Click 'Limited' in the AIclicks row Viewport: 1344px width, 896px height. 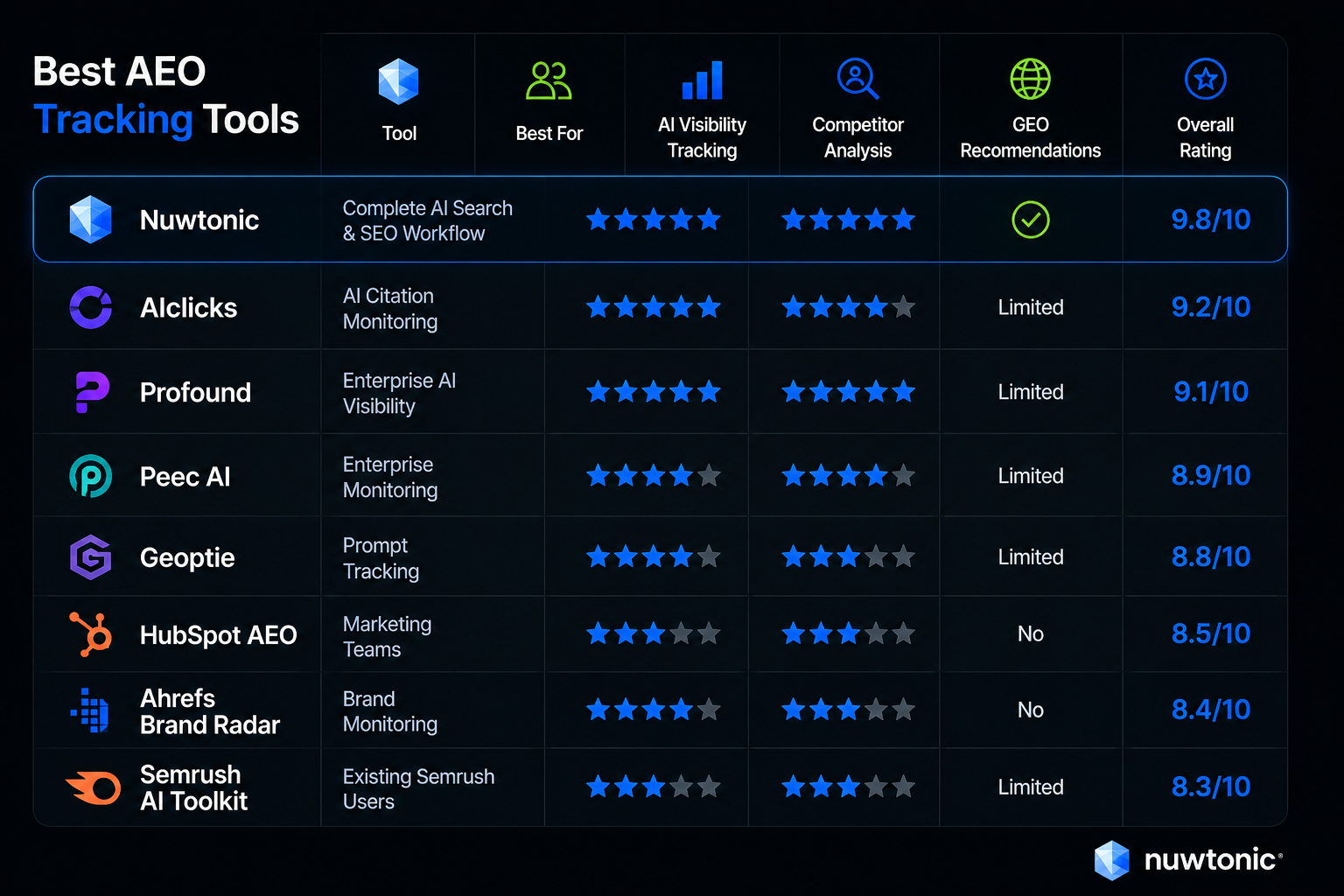[1031, 308]
